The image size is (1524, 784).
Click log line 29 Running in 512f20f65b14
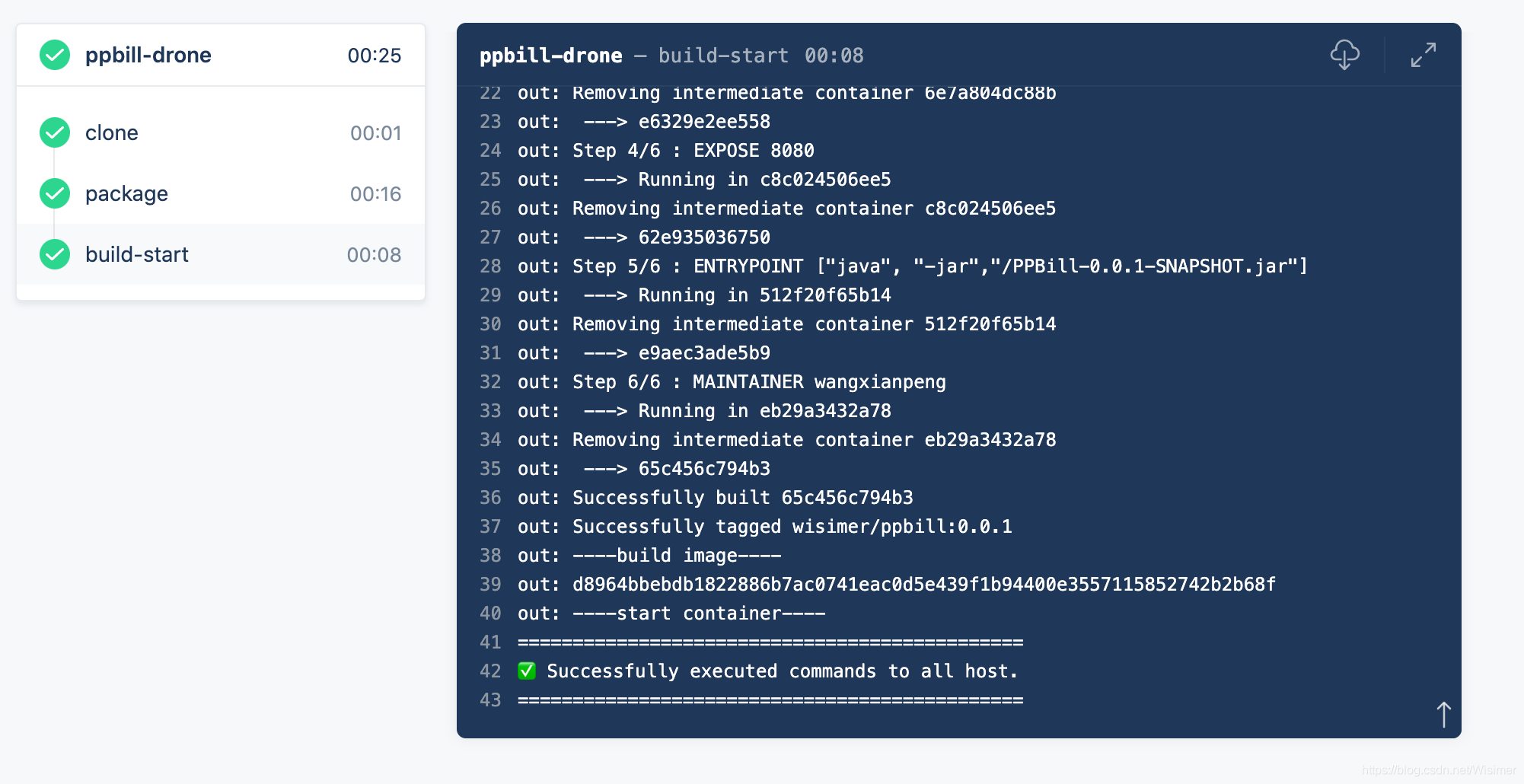704,295
